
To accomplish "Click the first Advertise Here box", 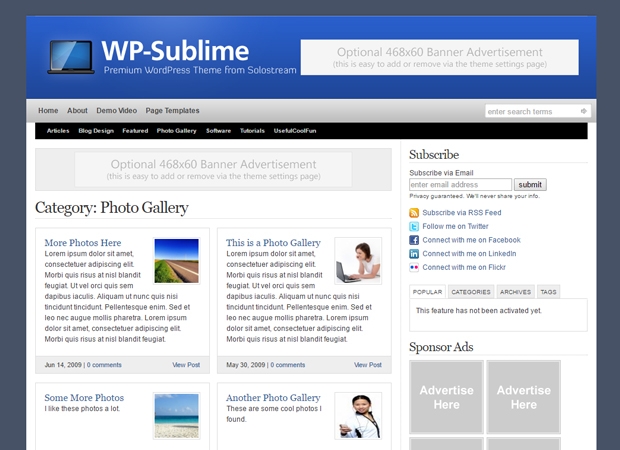I will 446,397.
